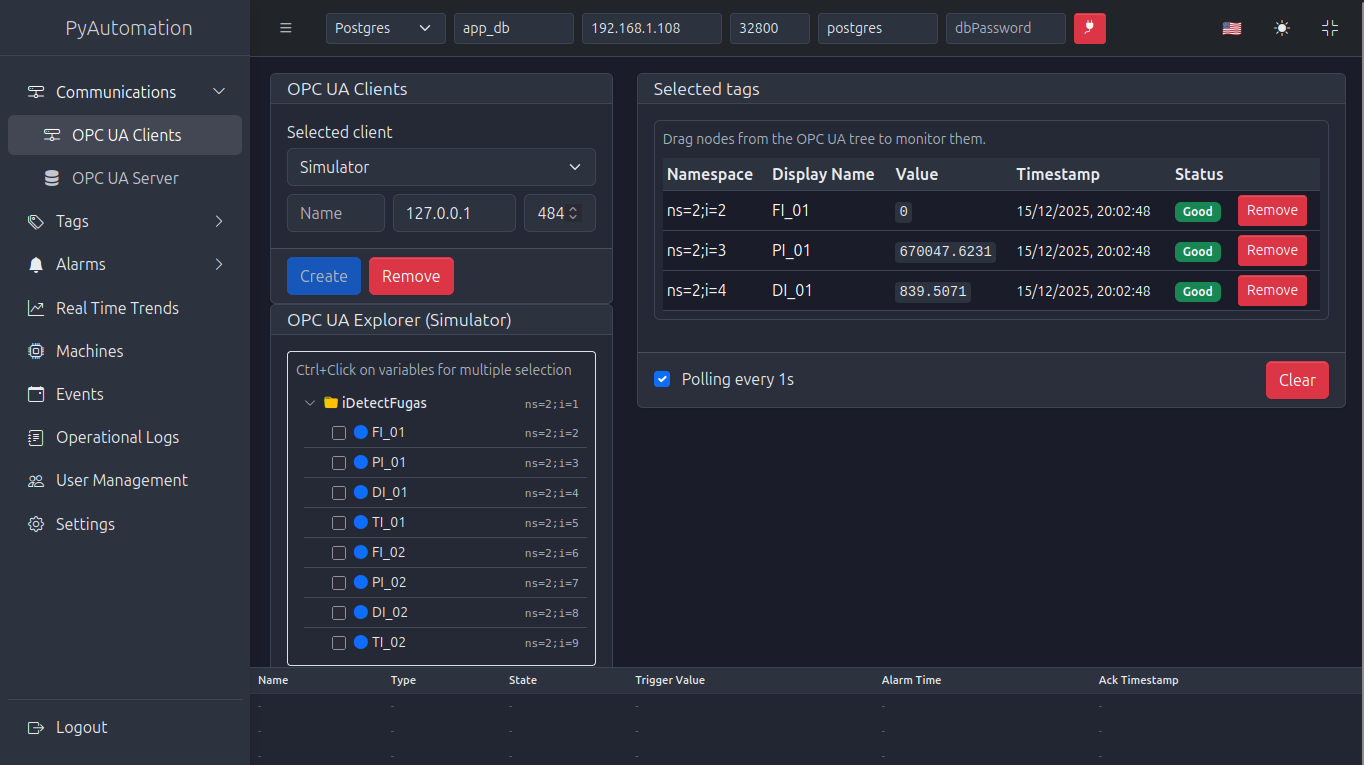Click the Alarms bell icon
Viewport: 1364px width, 765px height.
pos(36,265)
